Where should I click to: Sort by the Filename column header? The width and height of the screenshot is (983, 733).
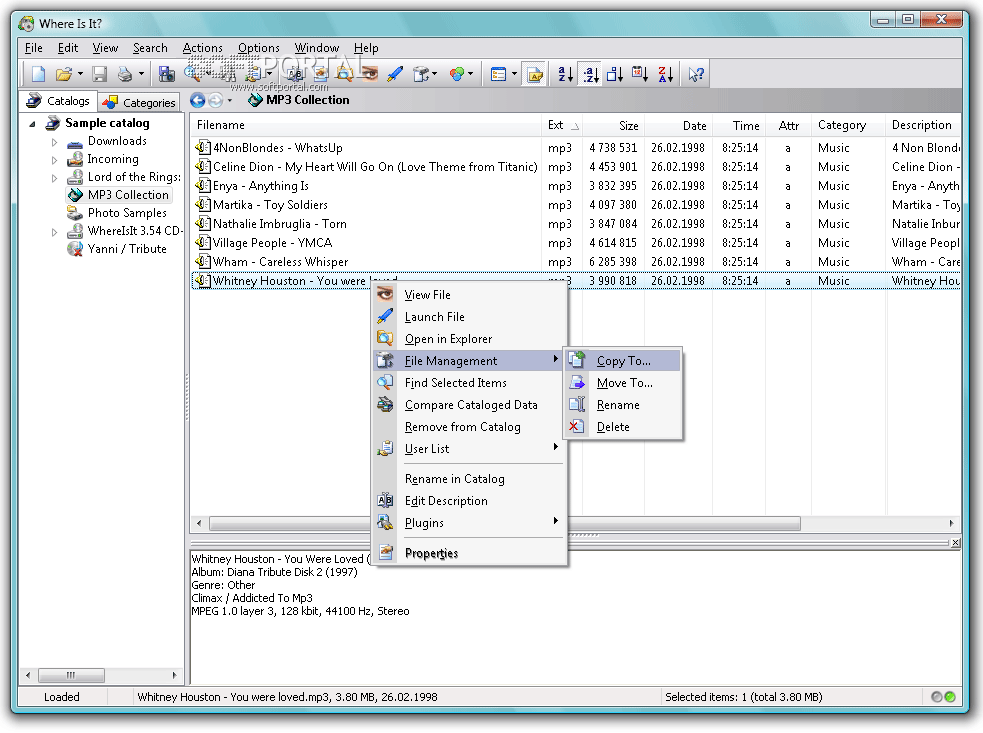[x=366, y=125]
